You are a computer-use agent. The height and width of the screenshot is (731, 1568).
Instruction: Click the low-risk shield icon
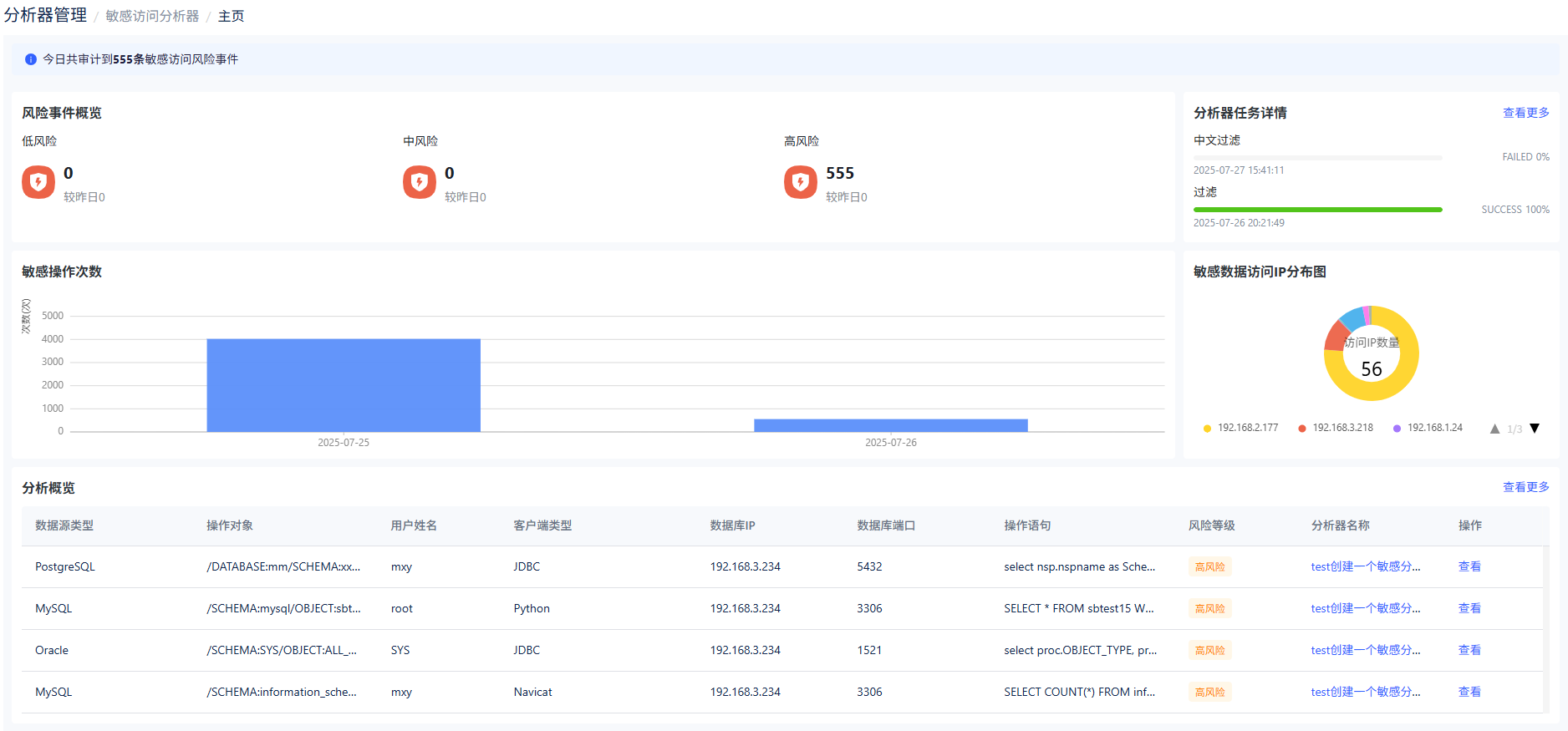coord(38,182)
